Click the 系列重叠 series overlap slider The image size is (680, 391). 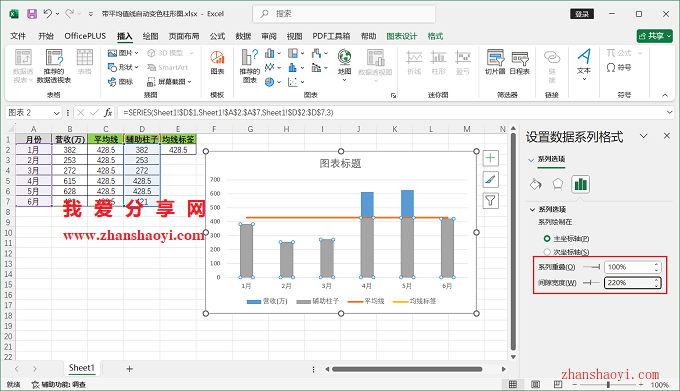tap(592, 267)
